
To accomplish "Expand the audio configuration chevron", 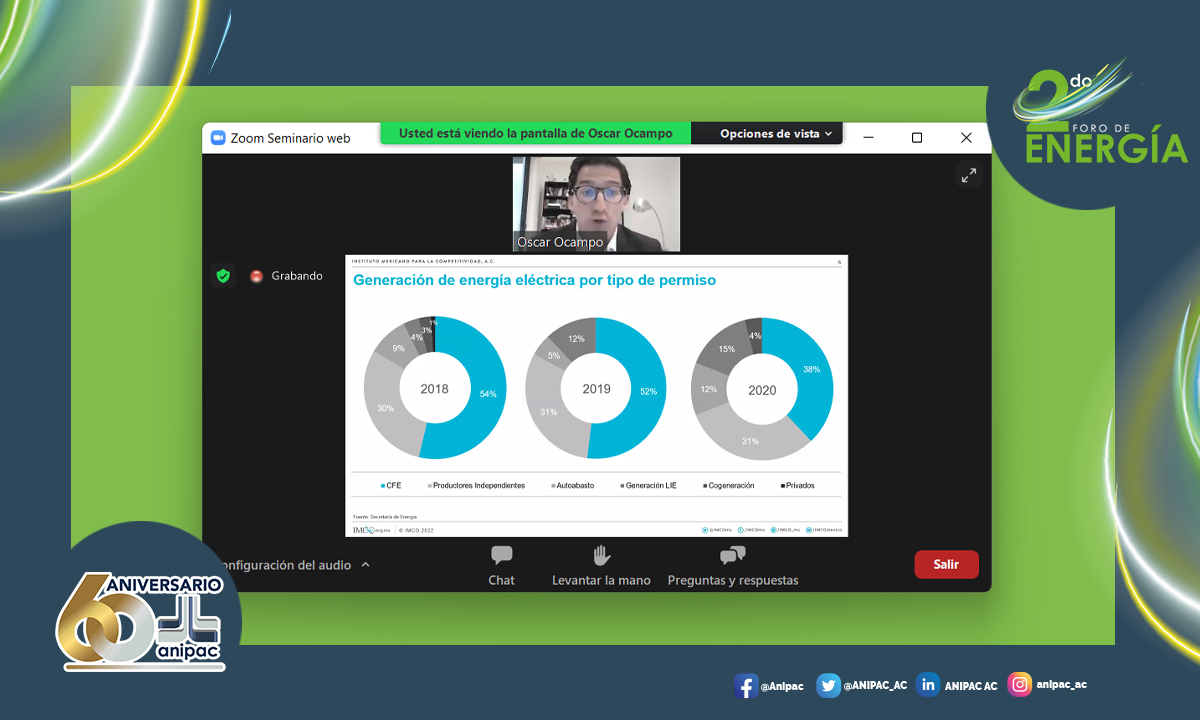I will pyautogui.click(x=365, y=565).
